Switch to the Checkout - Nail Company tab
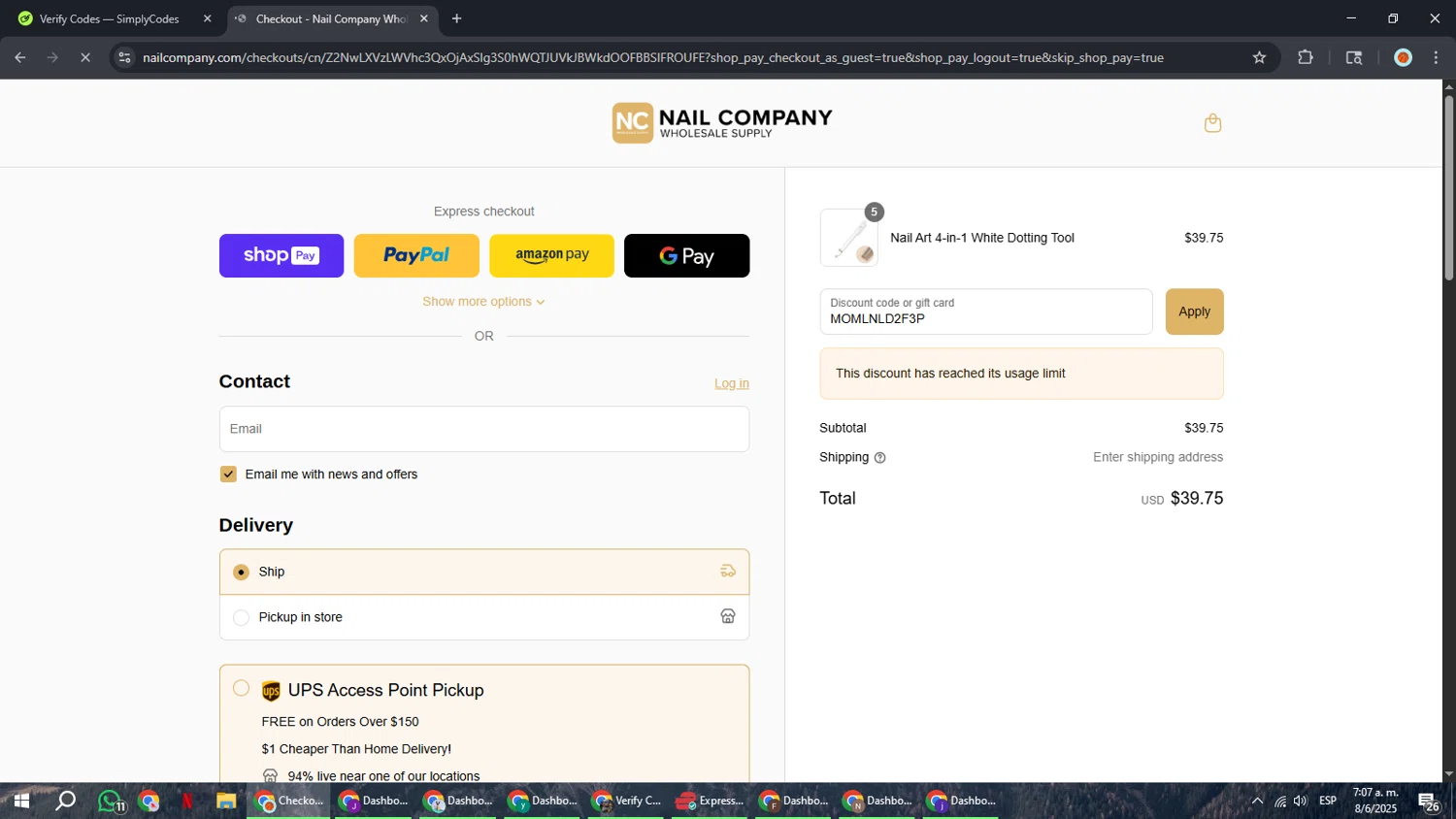The width and height of the screenshot is (1456, 819). [331, 18]
